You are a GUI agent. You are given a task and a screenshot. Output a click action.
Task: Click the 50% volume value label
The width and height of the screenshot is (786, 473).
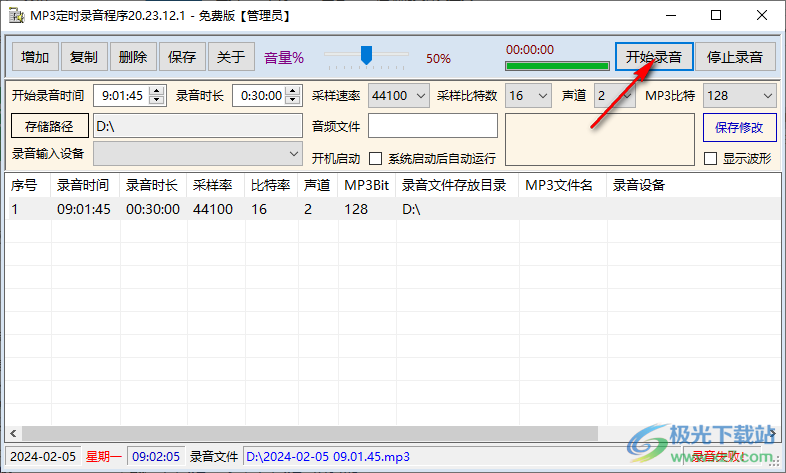pos(439,59)
